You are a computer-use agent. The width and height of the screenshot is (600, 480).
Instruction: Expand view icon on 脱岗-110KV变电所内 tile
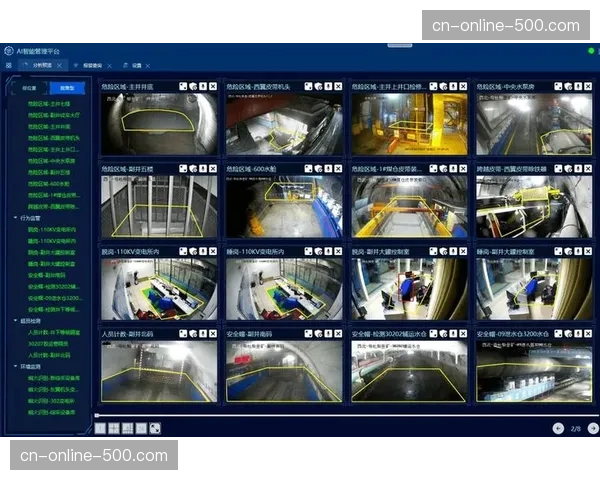183,251
